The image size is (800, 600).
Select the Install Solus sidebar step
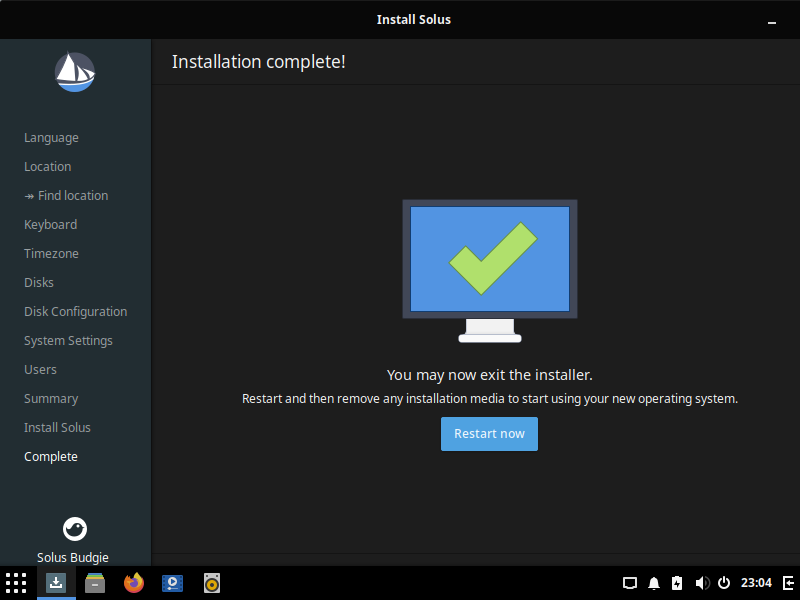click(57, 428)
